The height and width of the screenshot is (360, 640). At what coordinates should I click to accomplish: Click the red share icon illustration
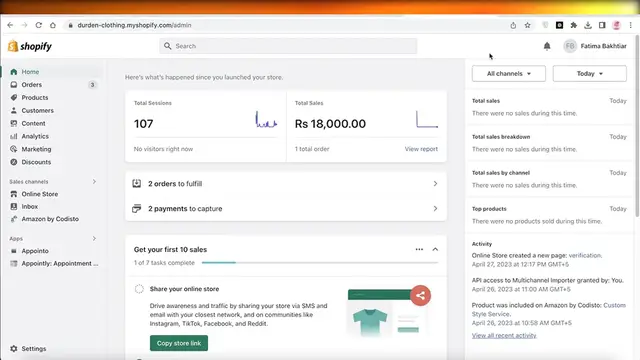click(420, 295)
